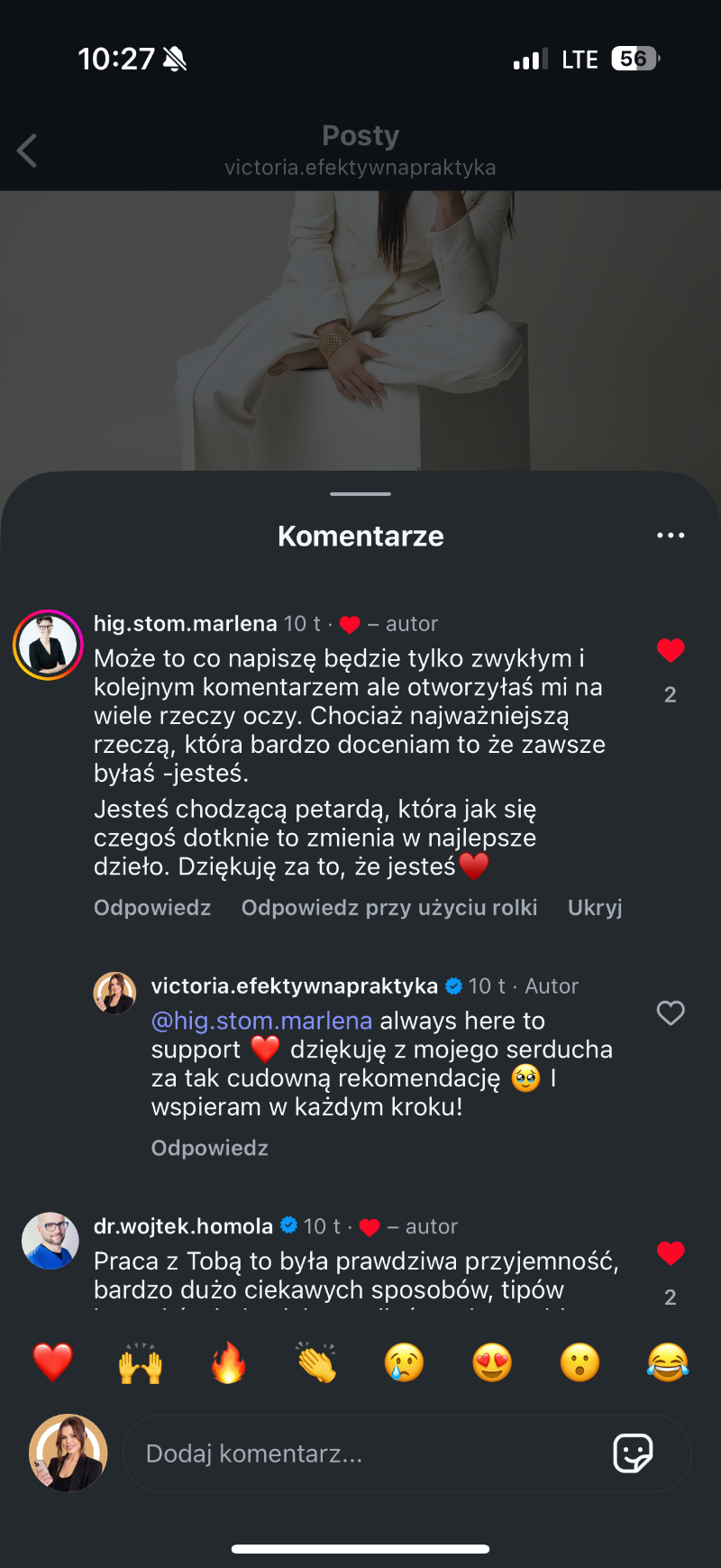Screen dimensions: 721x1568
Task: Tap the red heart quick reaction emoji
Action: [52, 1362]
